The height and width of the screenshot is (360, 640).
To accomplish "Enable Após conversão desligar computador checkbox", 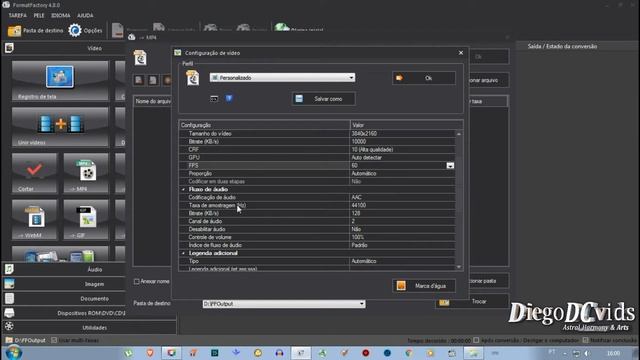I will point(476,340).
